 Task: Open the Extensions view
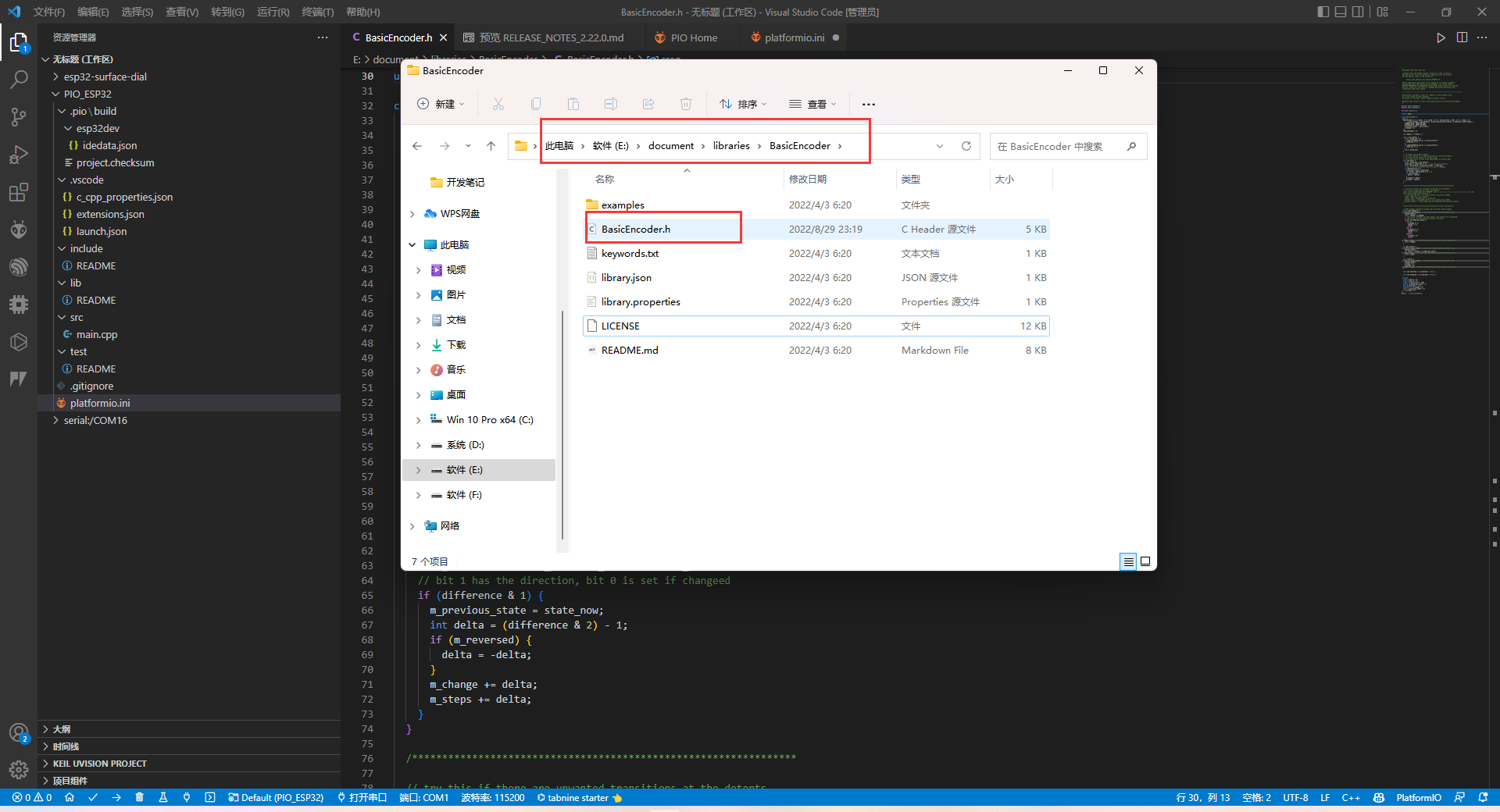tap(19, 192)
